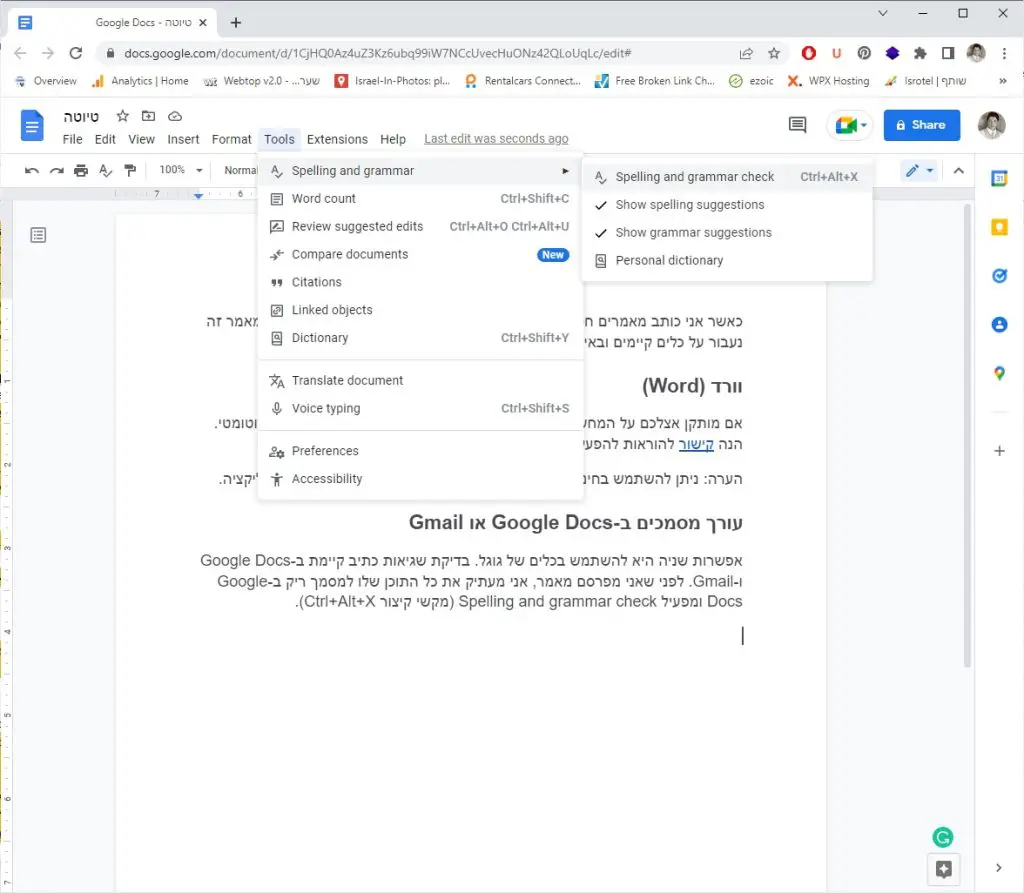Click the Pinterest extension icon
The image size is (1024, 893).
coord(864,53)
